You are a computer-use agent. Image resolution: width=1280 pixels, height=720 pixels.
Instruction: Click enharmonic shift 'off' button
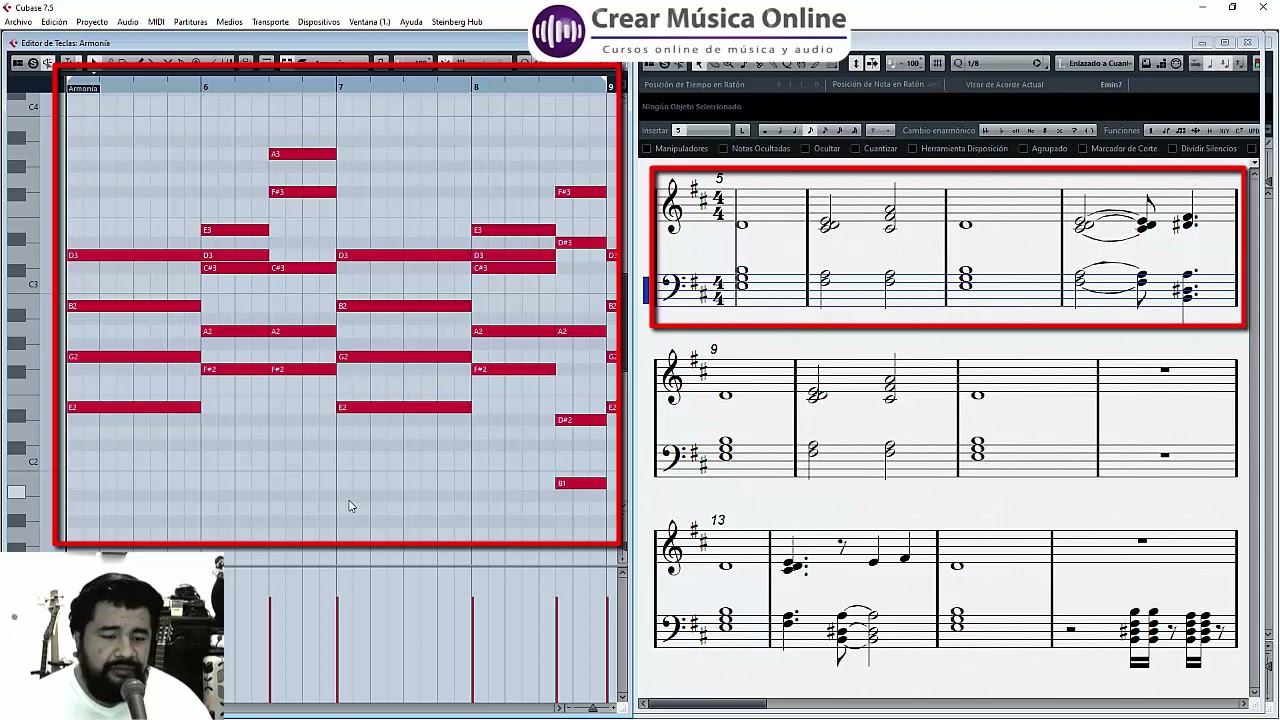click(1016, 130)
